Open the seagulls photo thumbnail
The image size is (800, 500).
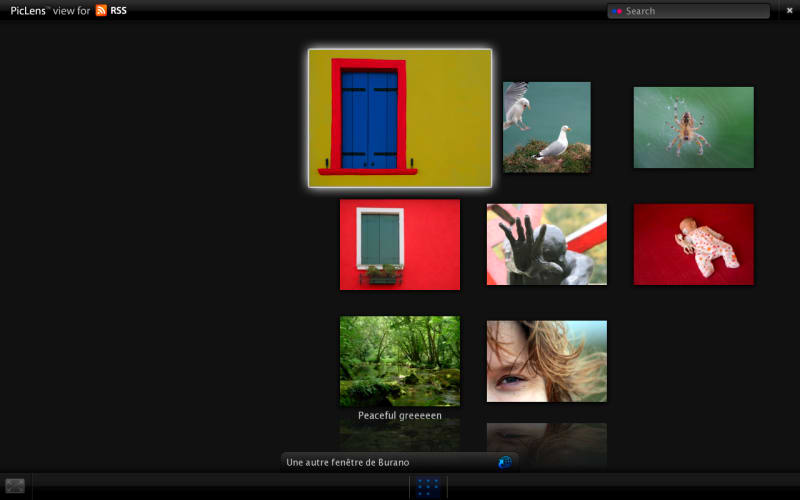tap(547, 127)
